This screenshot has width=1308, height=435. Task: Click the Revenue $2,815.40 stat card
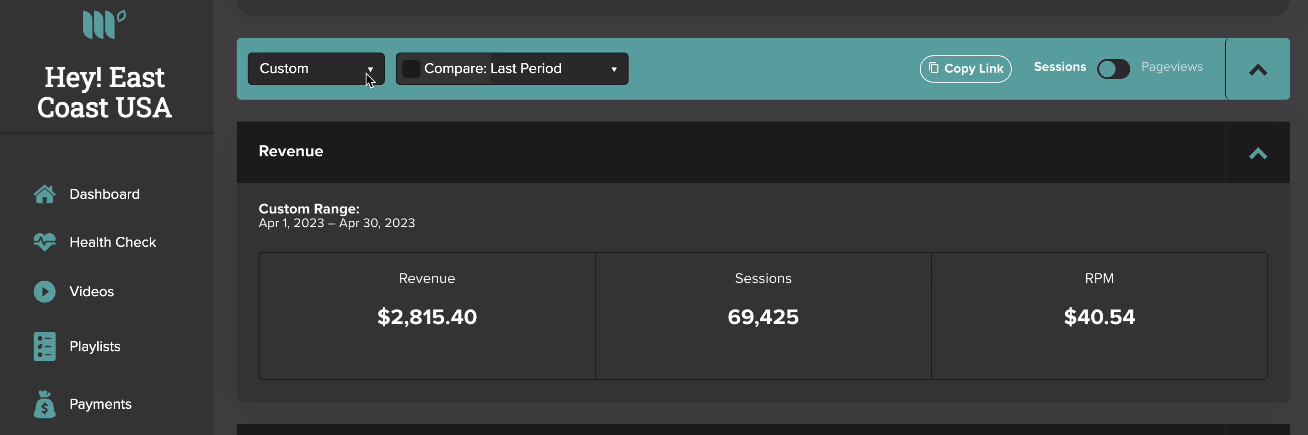[x=427, y=316]
